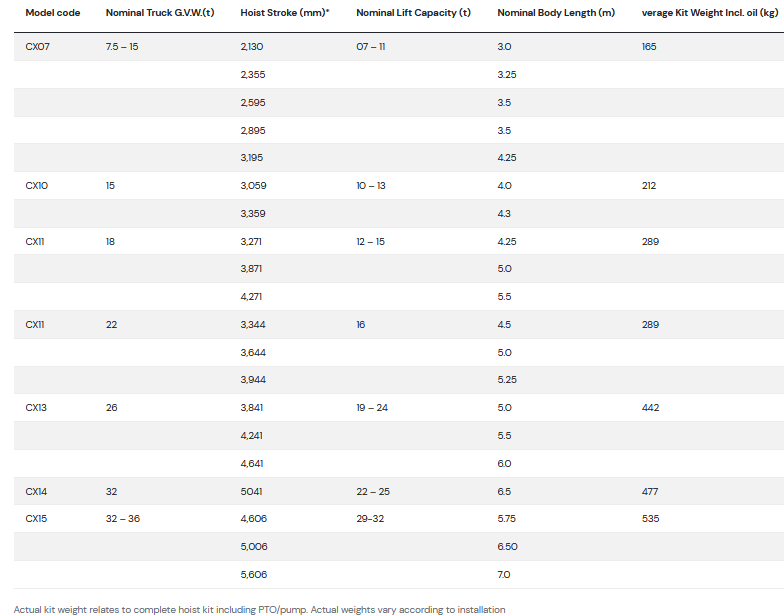This screenshot has width=784, height=616.
Task: Select the Hoist Stroke (mm) column header
Action: (x=285, y=12)
